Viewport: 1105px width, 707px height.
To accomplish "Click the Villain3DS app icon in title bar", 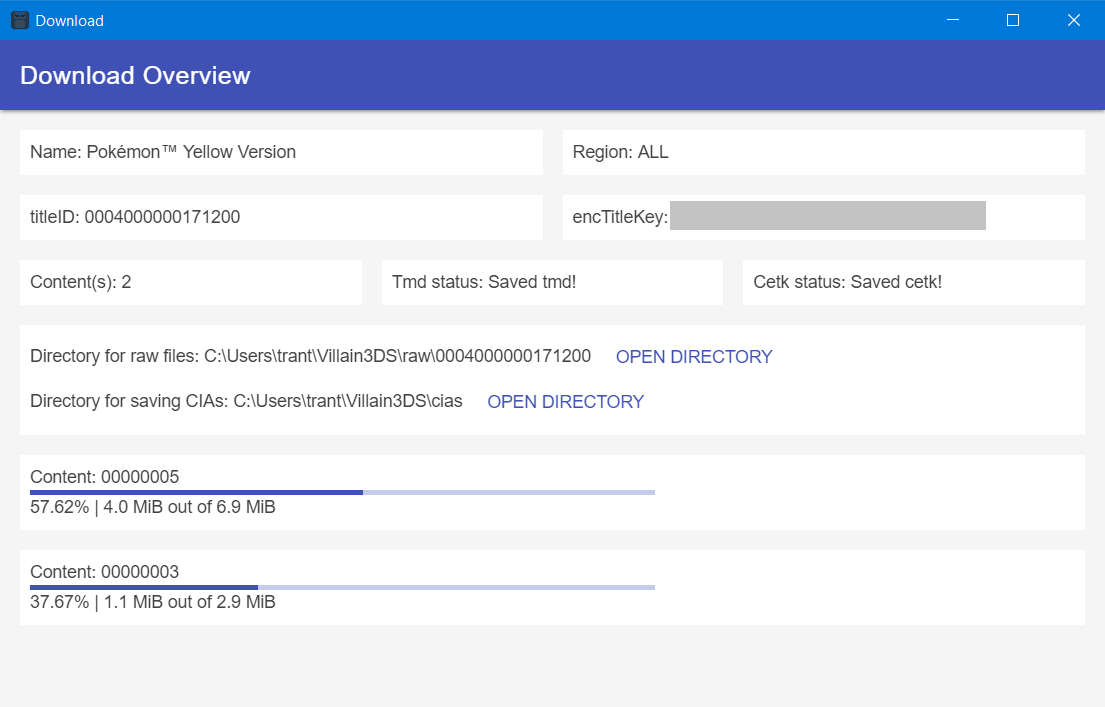I will [20, 20].
